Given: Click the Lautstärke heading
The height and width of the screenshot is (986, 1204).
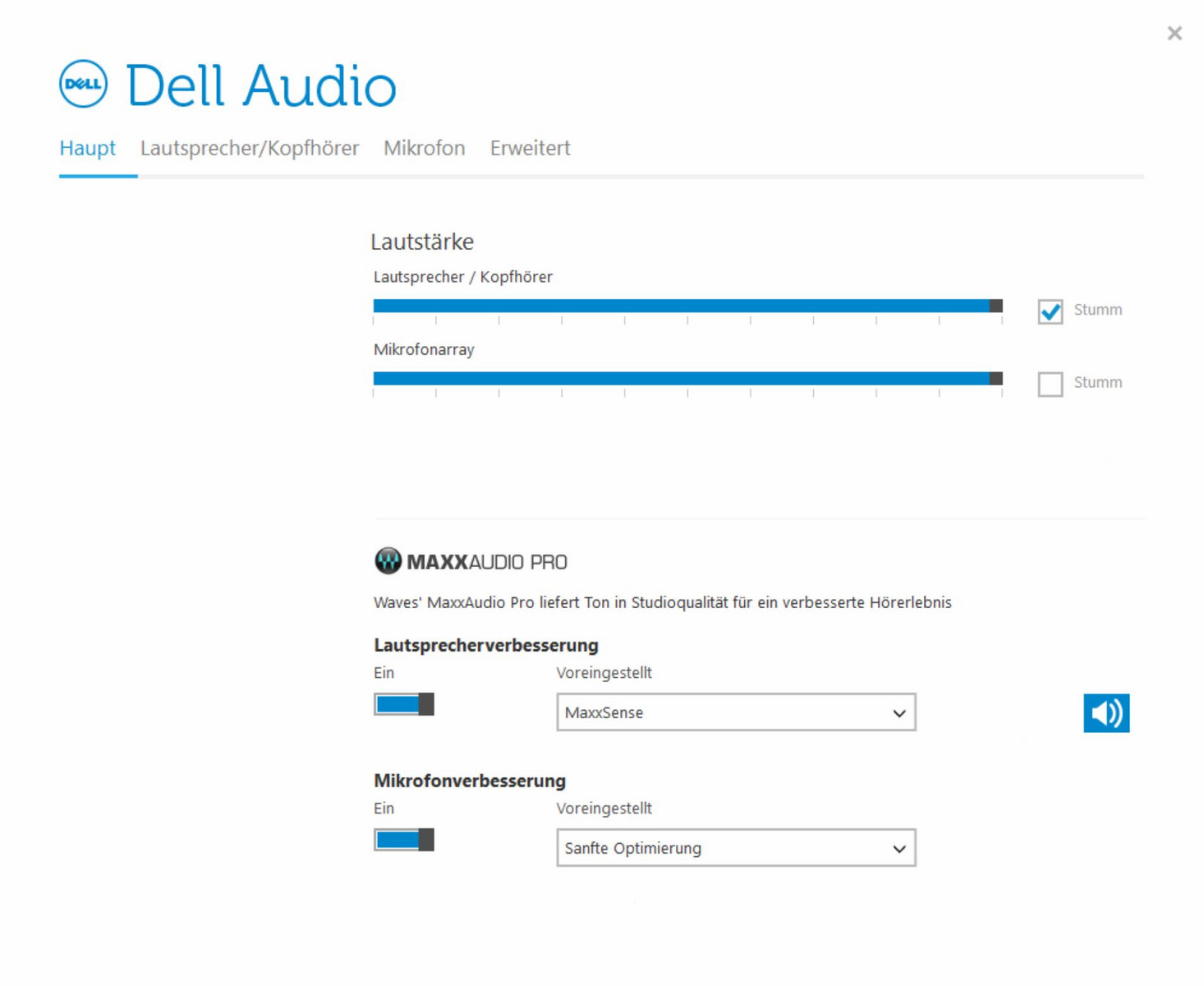Looking at the screenshot, I should 422,242.
